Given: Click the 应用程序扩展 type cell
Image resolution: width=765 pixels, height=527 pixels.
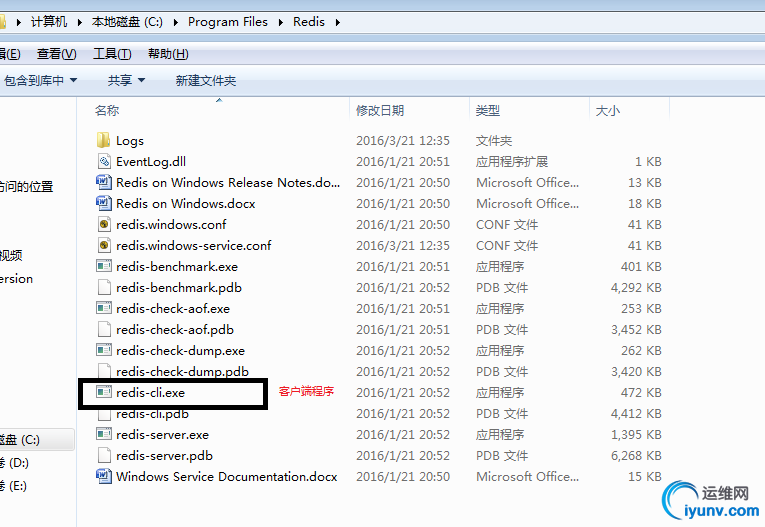Looking at the screenshot, I should (512, 162).
